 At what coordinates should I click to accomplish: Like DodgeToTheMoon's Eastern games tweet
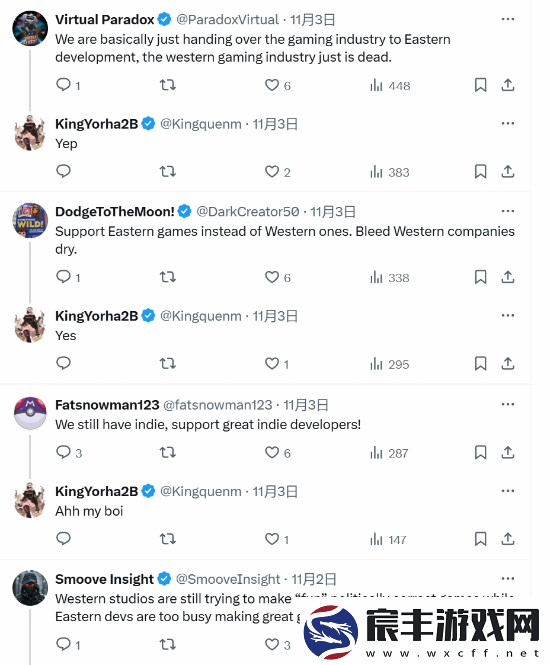(x=278, y=277)
